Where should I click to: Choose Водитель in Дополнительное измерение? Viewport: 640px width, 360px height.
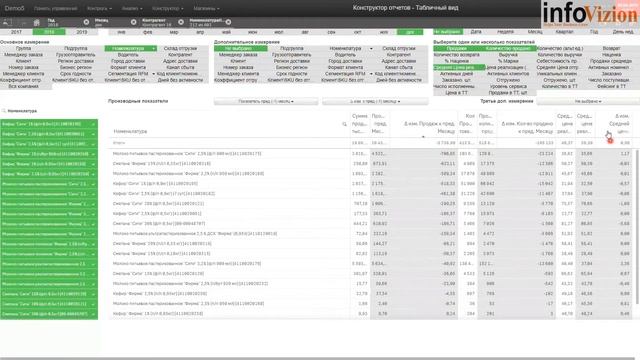[x=345, y=55]
